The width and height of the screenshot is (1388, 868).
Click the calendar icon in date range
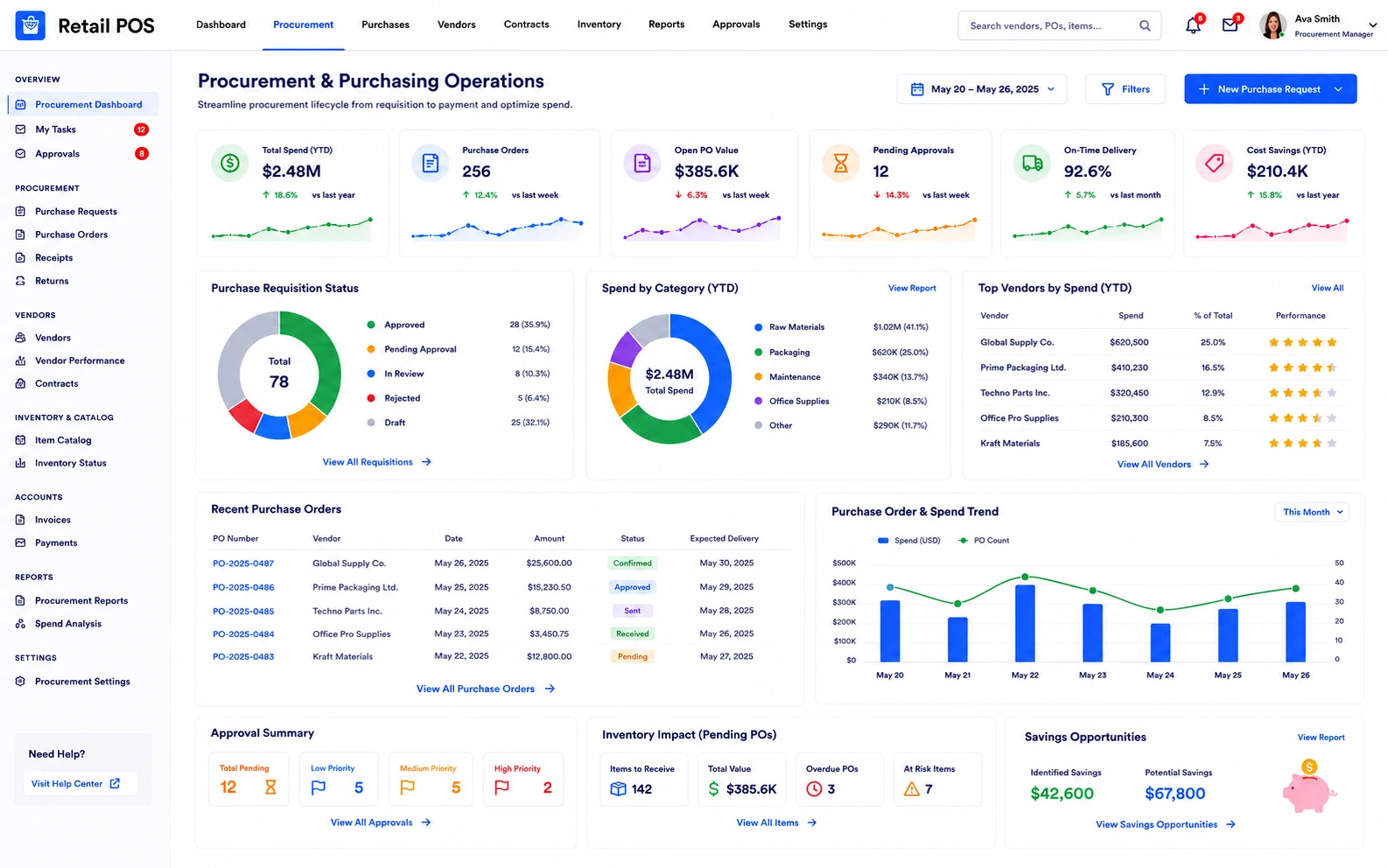[x=917, y=89]
